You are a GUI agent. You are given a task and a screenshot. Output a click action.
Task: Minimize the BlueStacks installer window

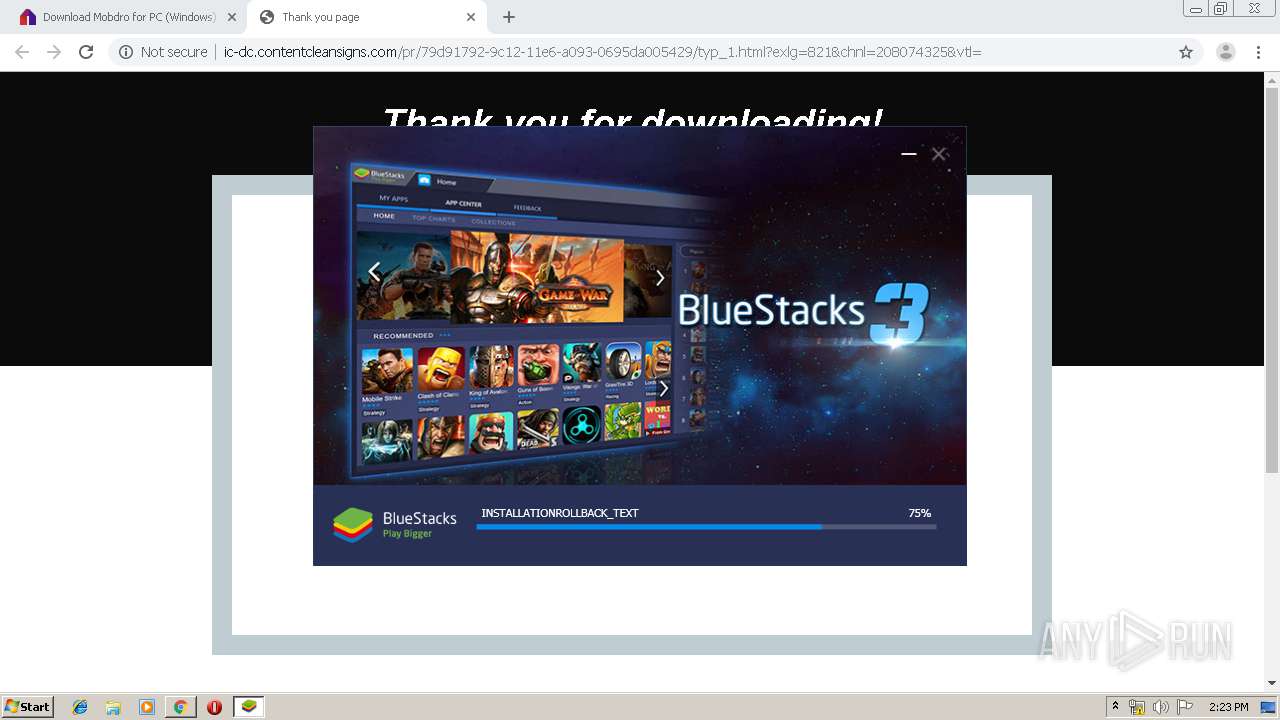[909, 154]
